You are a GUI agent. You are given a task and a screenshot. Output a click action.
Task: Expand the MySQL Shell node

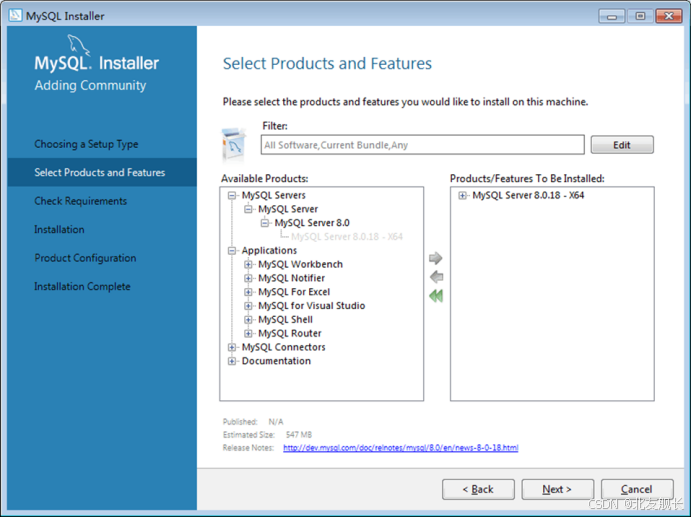(248, 320)
